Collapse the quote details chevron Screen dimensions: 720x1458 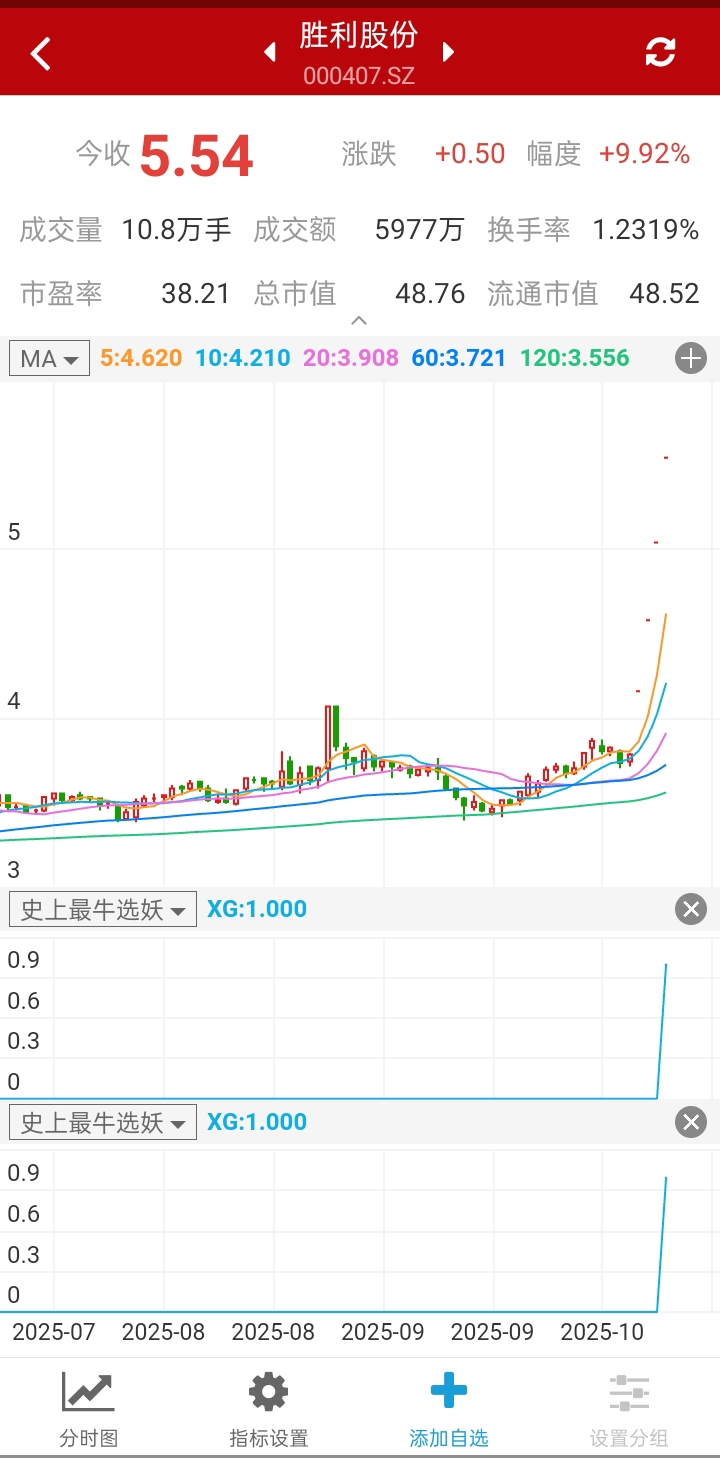359,321
